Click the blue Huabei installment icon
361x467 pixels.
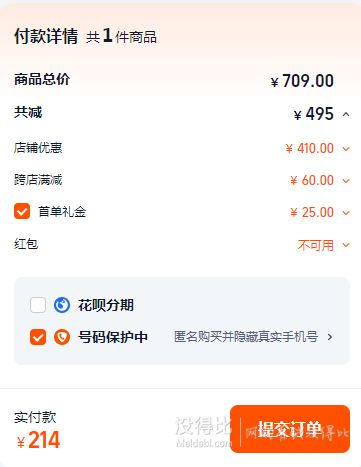(x=62, y=305)
